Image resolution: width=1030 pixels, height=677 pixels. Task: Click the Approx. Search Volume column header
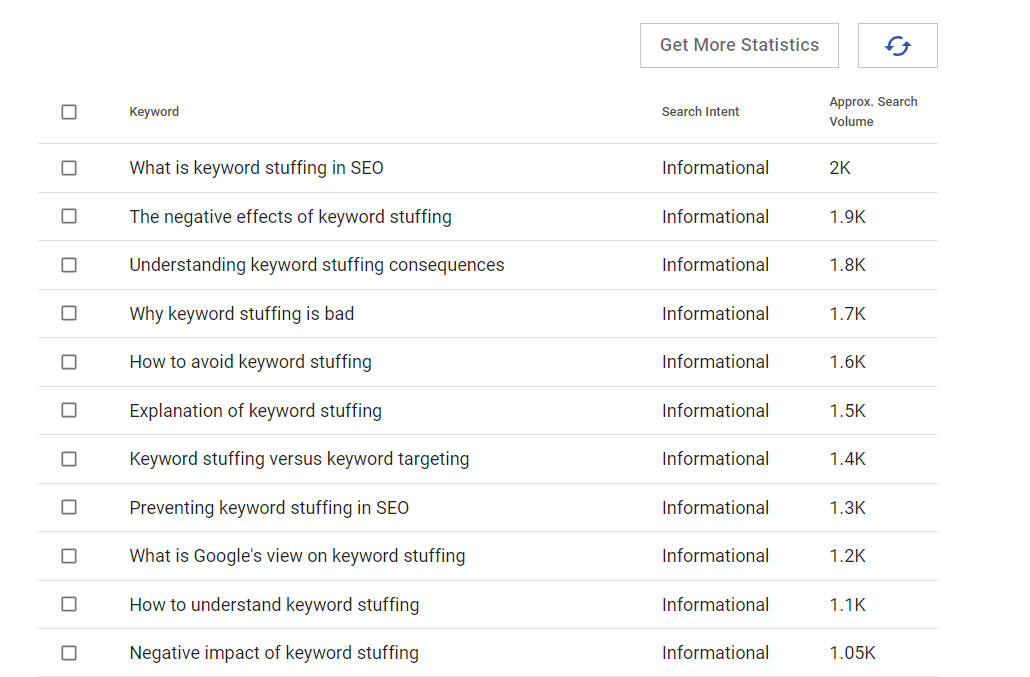click(x=873, y=112)
